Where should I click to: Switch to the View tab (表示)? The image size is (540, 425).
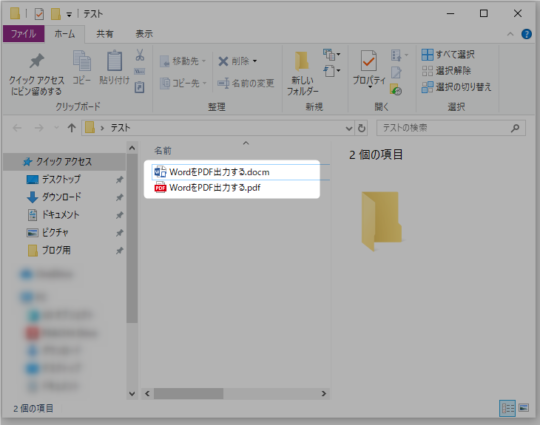144,34
